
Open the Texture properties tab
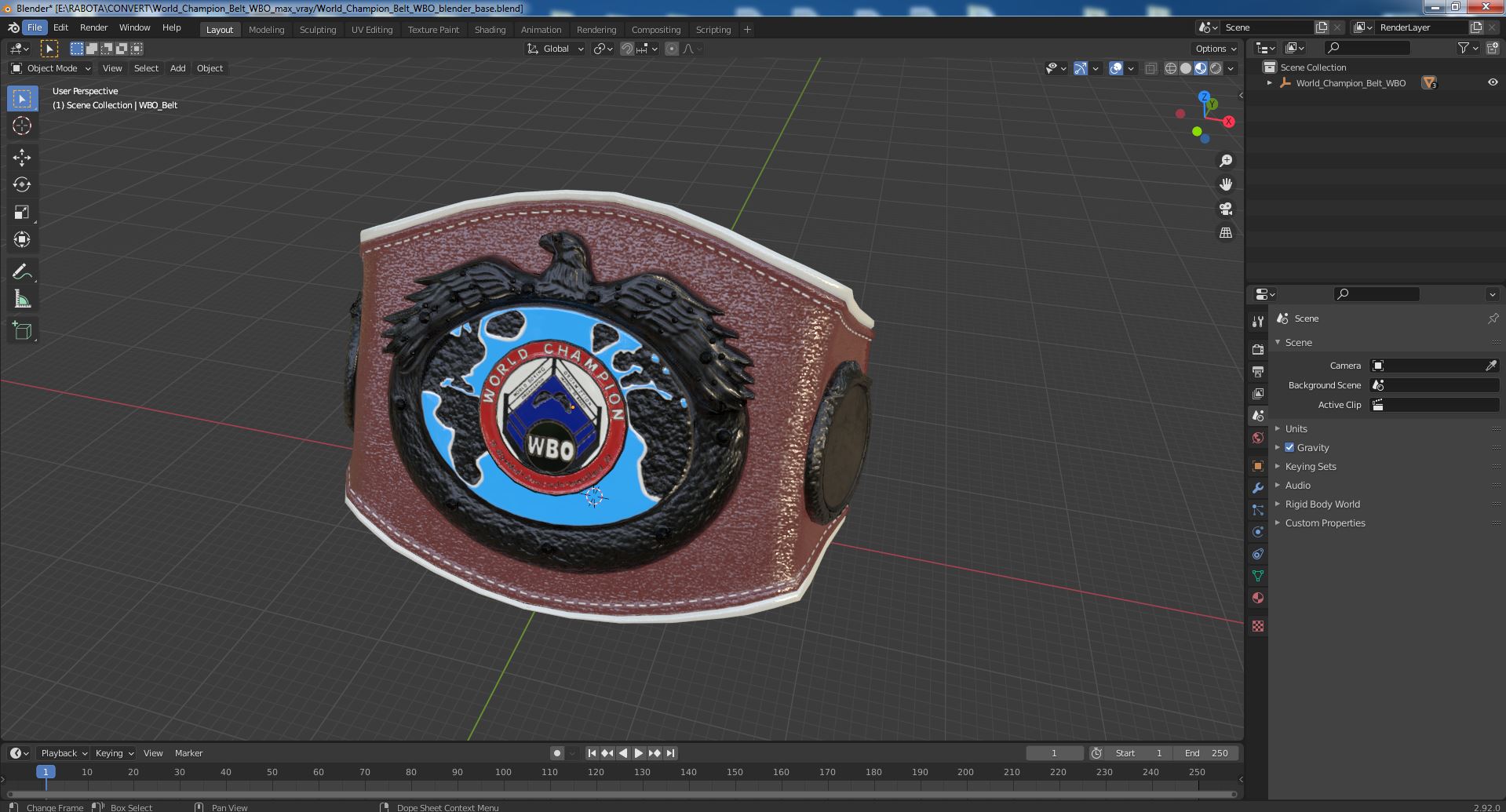point(1258,626)
